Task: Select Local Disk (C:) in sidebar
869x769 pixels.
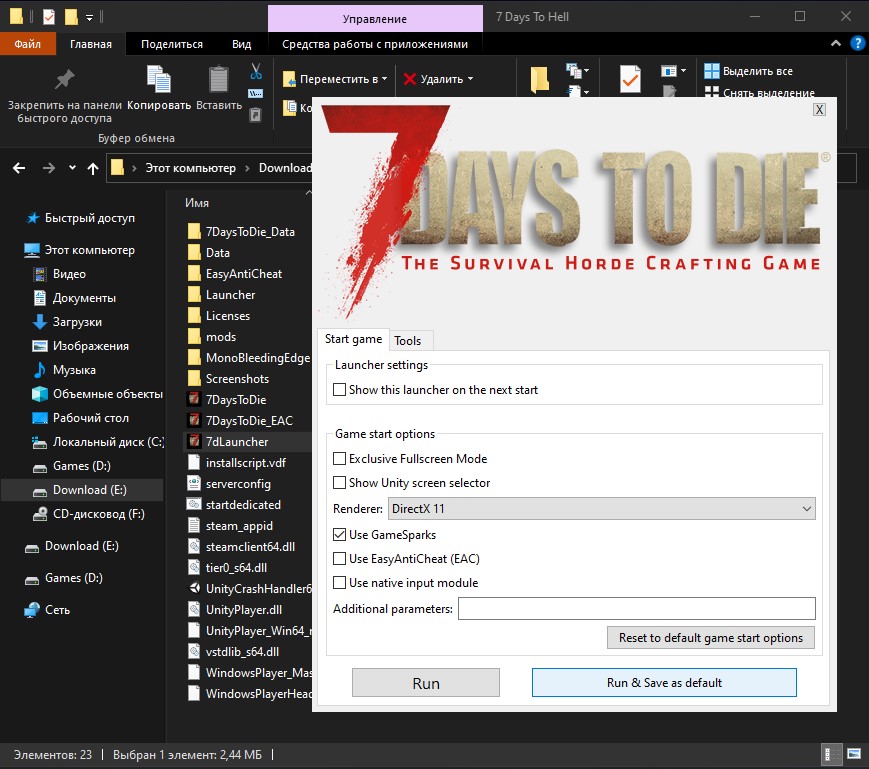Action: tap(98, 442)
